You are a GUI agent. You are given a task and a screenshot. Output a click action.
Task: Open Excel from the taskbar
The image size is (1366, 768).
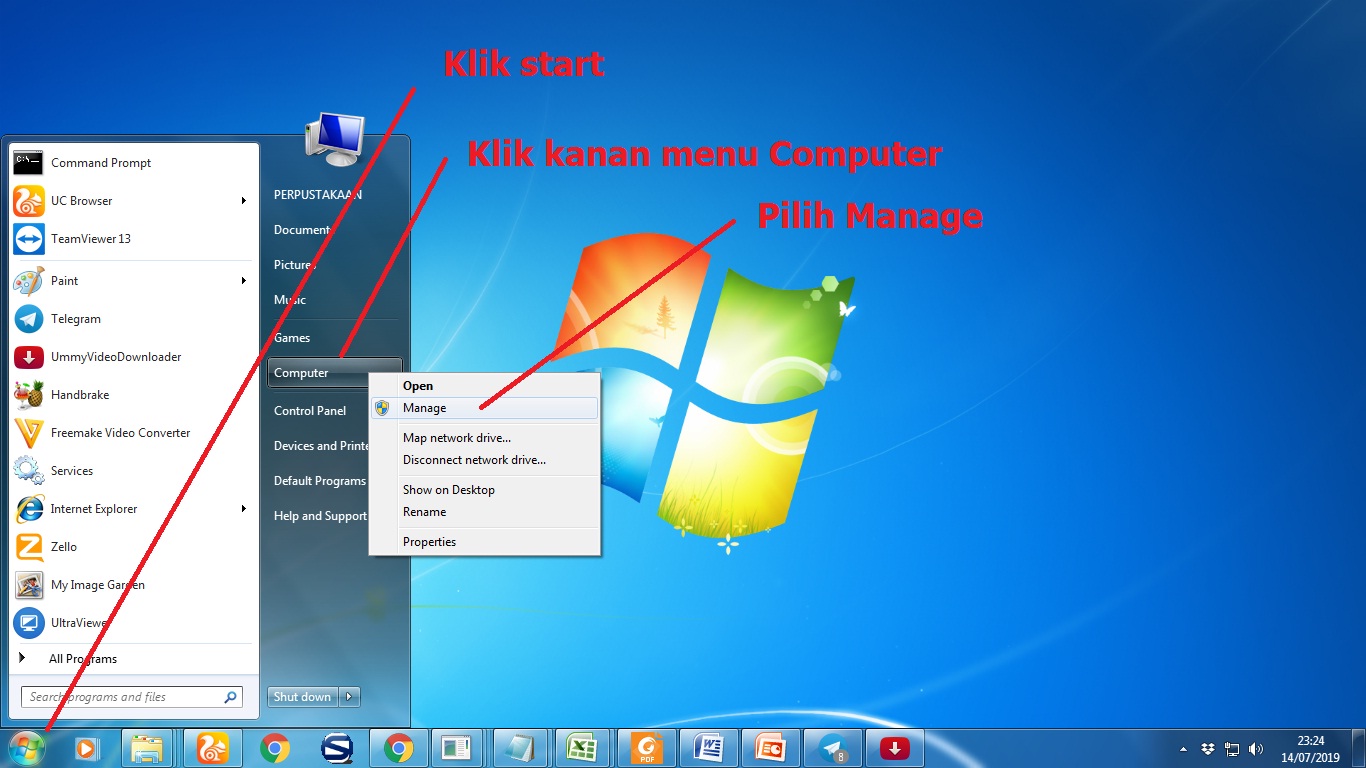[582, 748]
